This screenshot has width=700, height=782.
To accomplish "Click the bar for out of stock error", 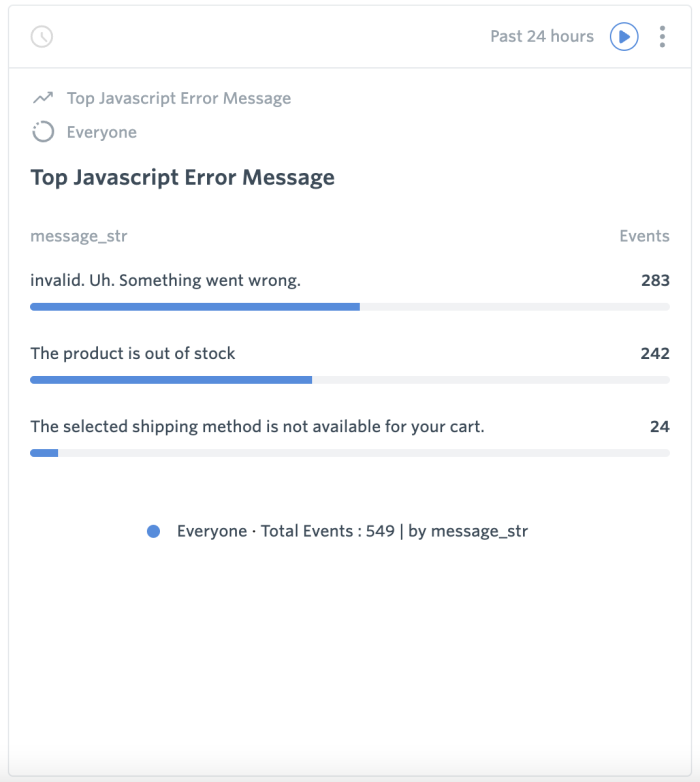I will coord(350,380).
